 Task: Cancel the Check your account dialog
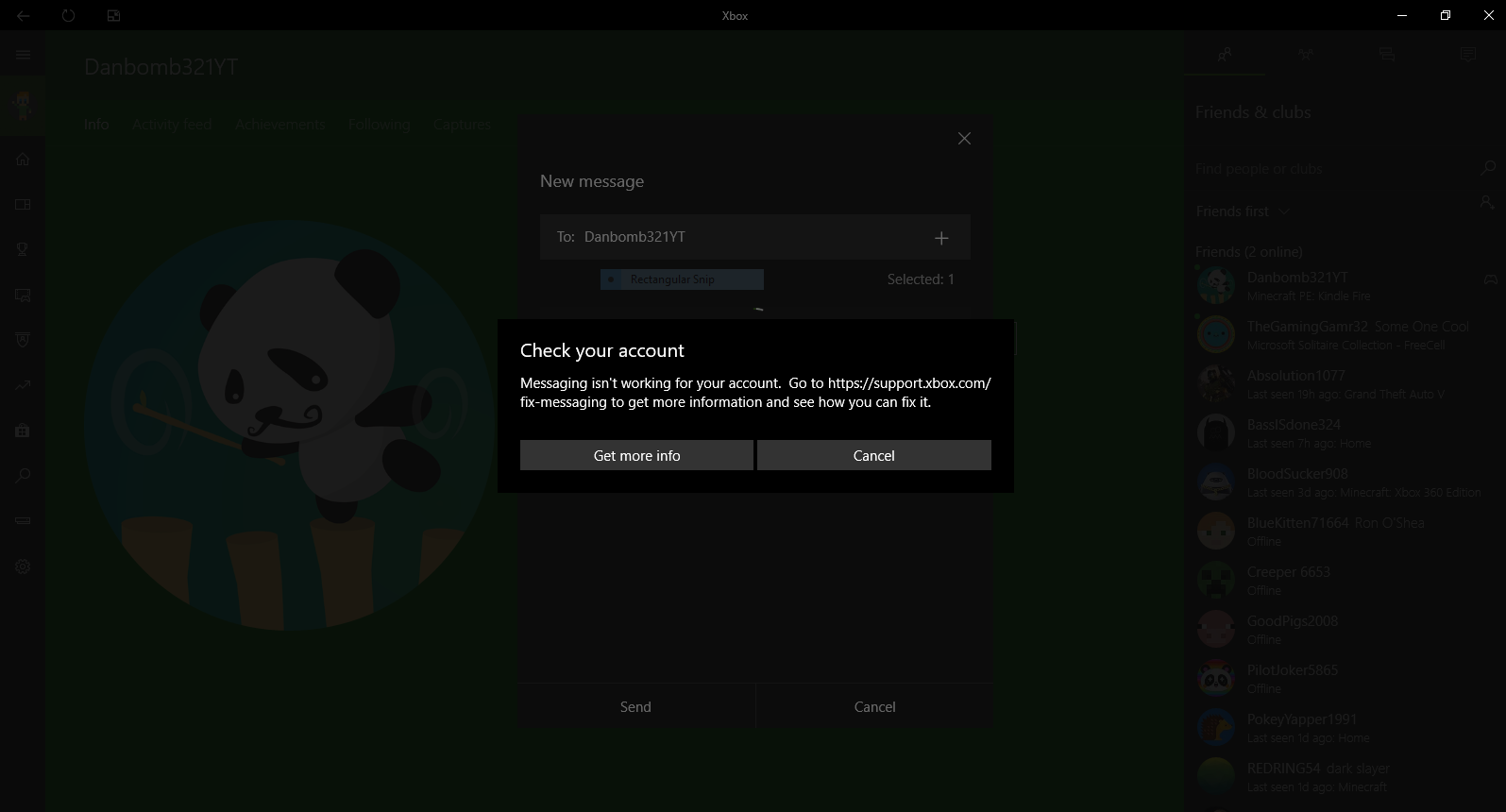[874, 455]
